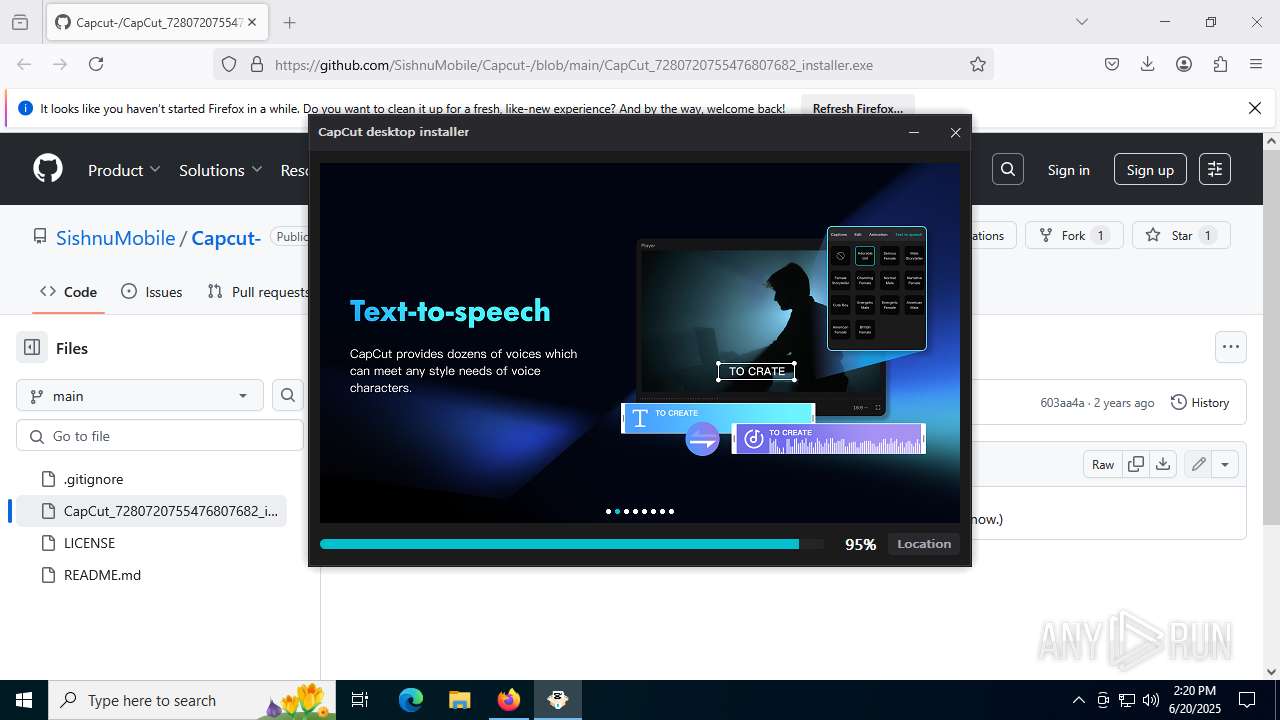The height and width of the screenshot is (720, 1280).
Task: Open the main branch selector dropdown
Action: (140, 396)
